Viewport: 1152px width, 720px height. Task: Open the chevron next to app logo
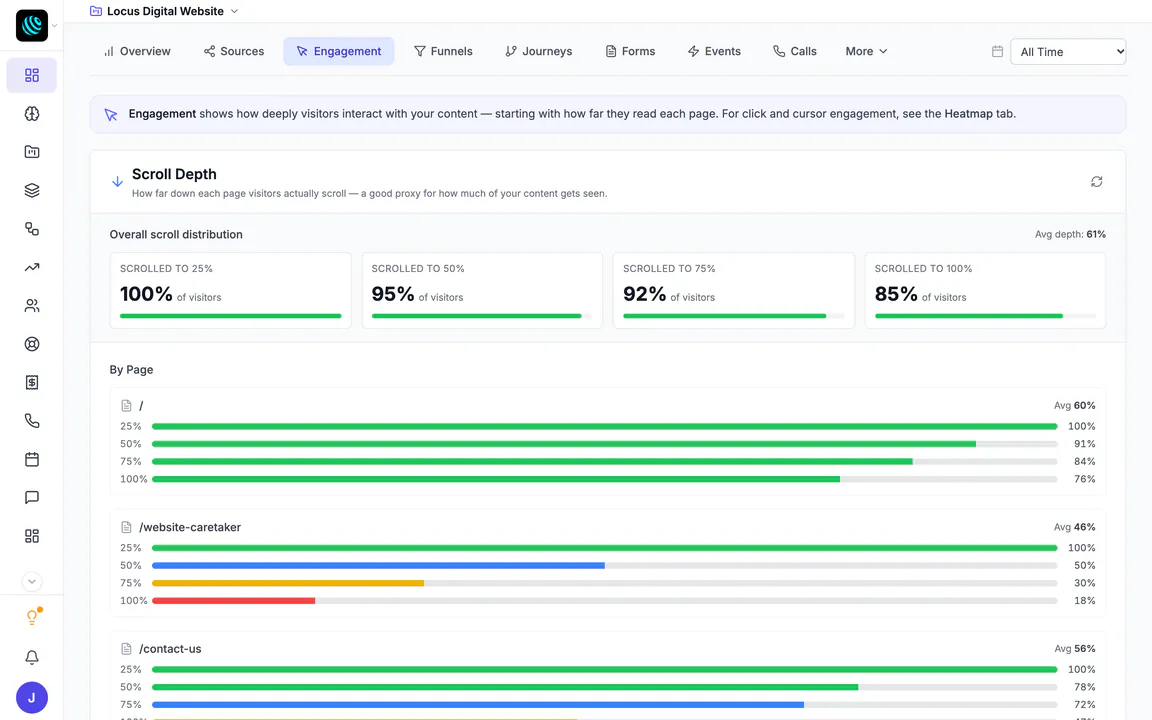(54, 26)
